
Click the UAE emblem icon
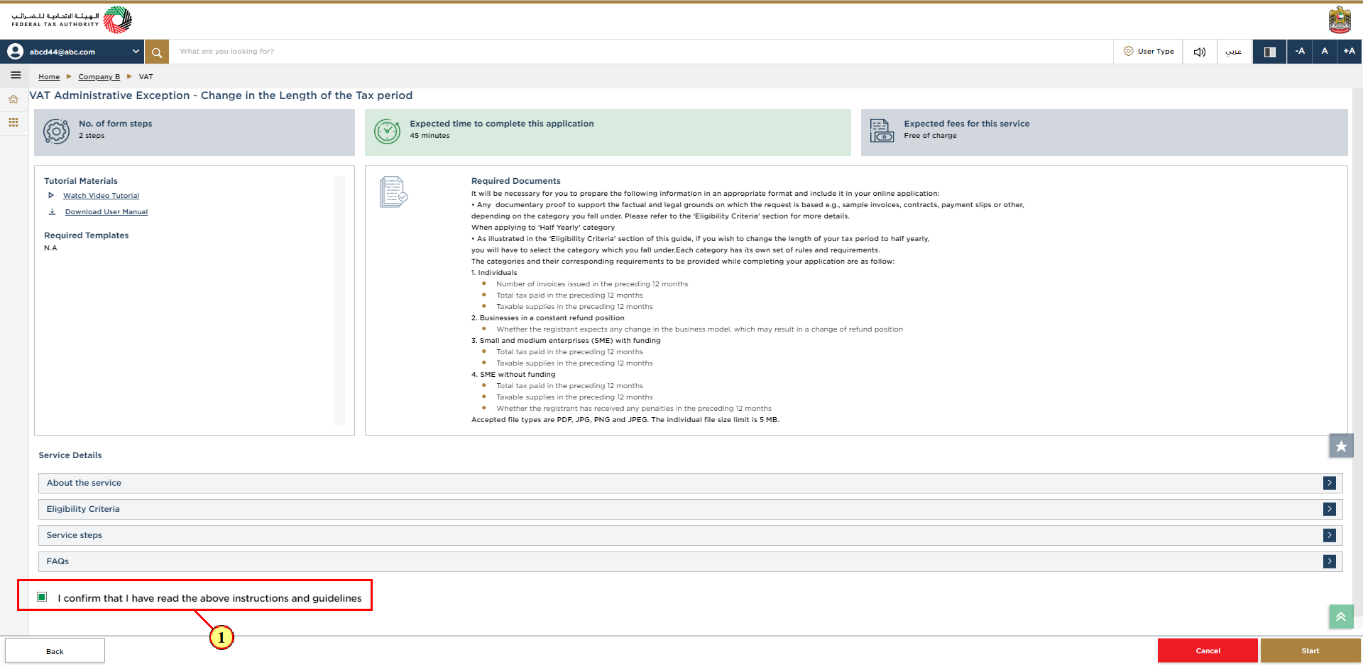tap(1339, 20)
